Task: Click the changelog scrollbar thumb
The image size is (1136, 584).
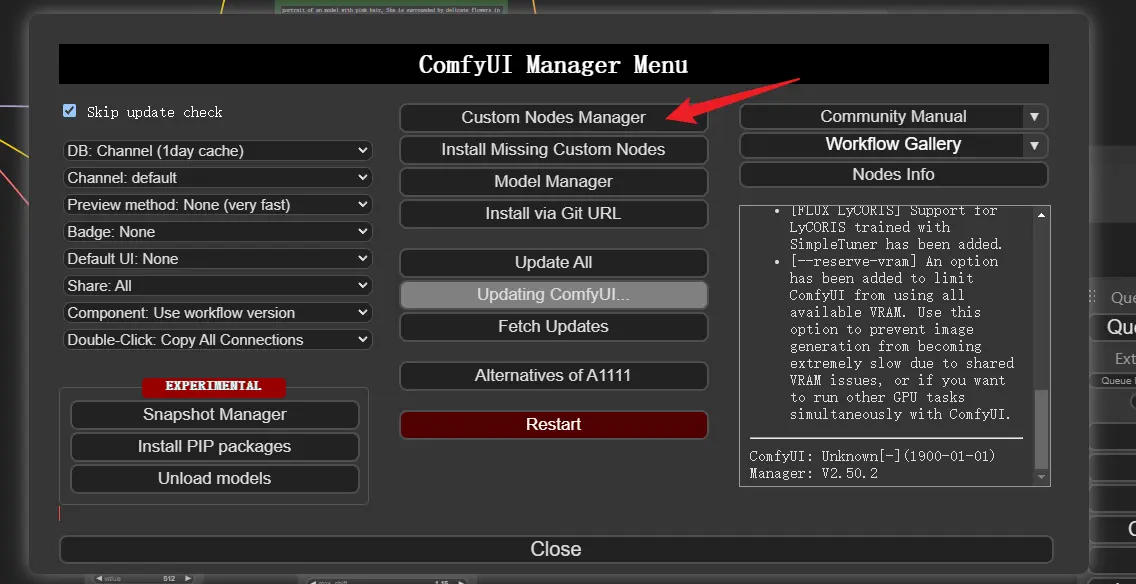Action: point(1042,429)
